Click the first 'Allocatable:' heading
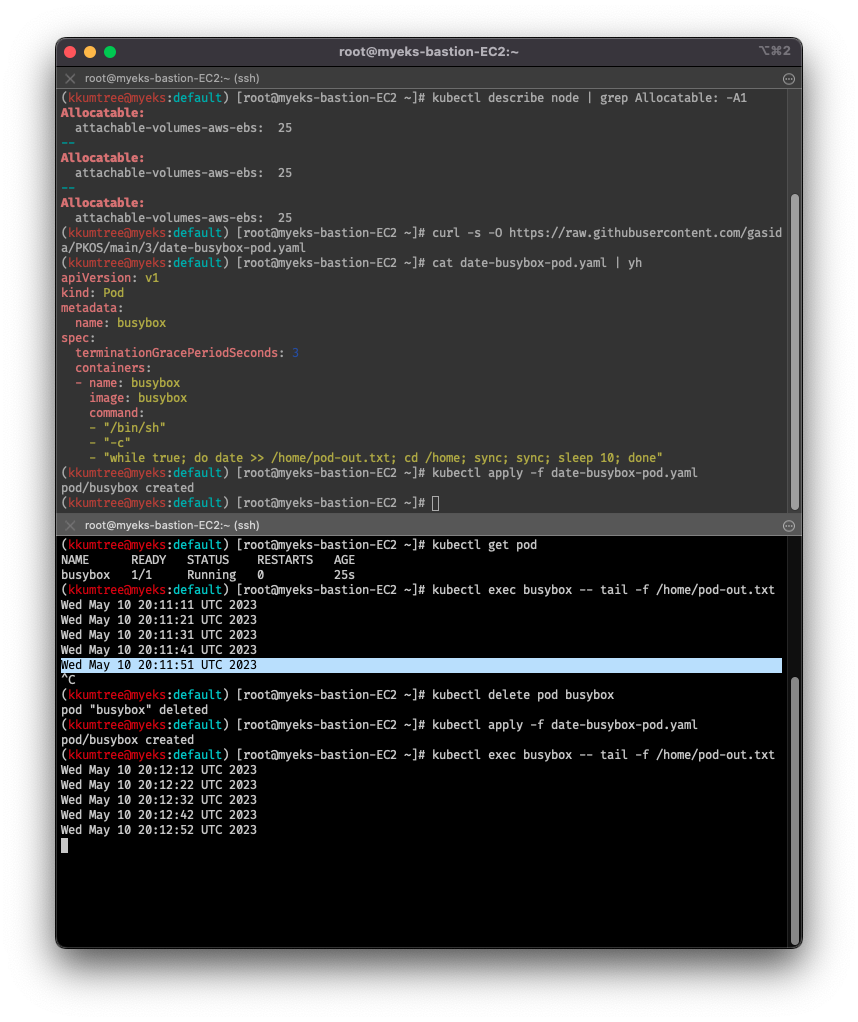Screen dimensions: 858x1022 (102, 113)
